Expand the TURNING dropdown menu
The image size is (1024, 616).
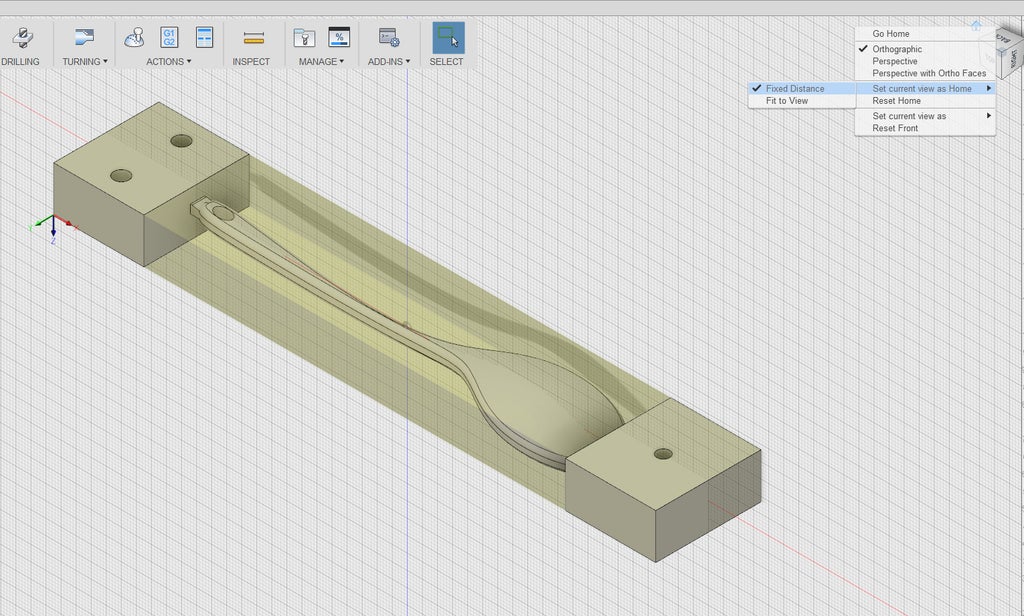coord(85,62)
